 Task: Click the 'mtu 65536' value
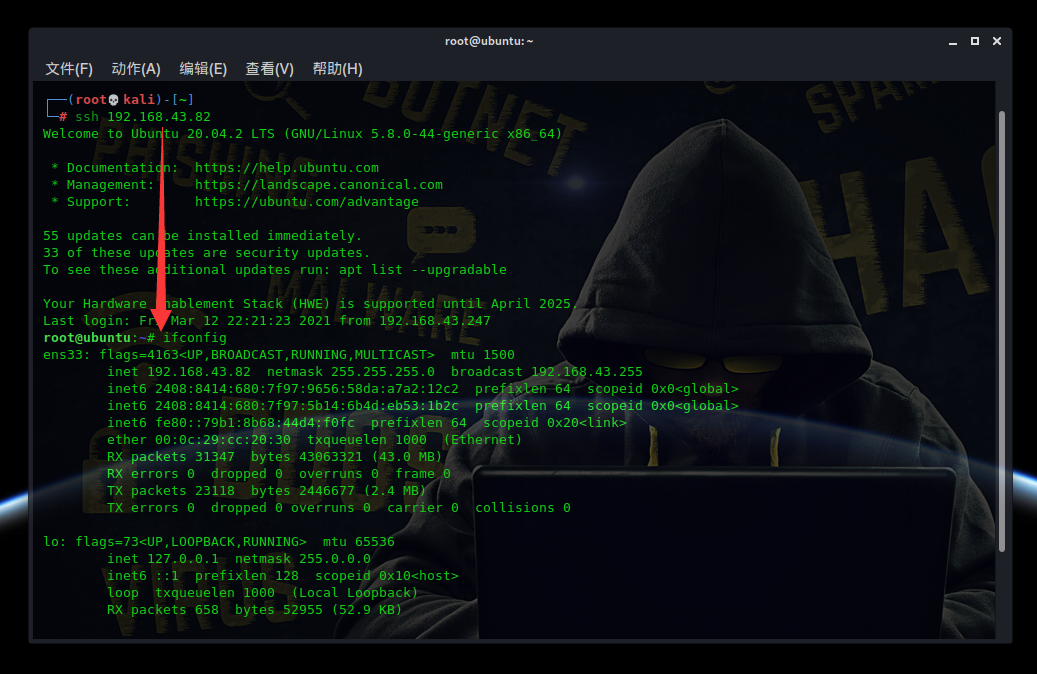(358, 542)
